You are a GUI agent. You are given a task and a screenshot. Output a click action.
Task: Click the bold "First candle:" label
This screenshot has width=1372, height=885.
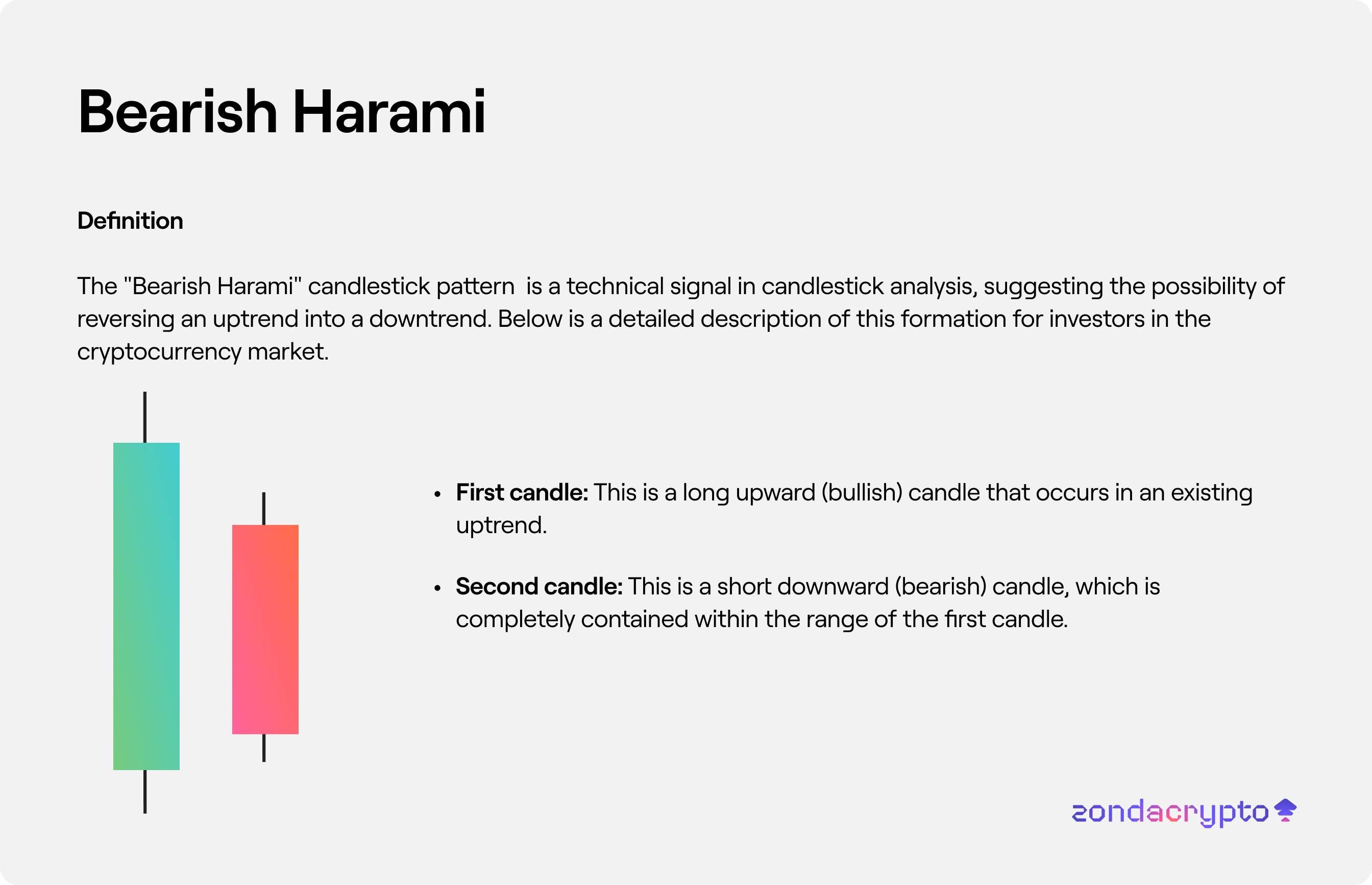point(522,492)
